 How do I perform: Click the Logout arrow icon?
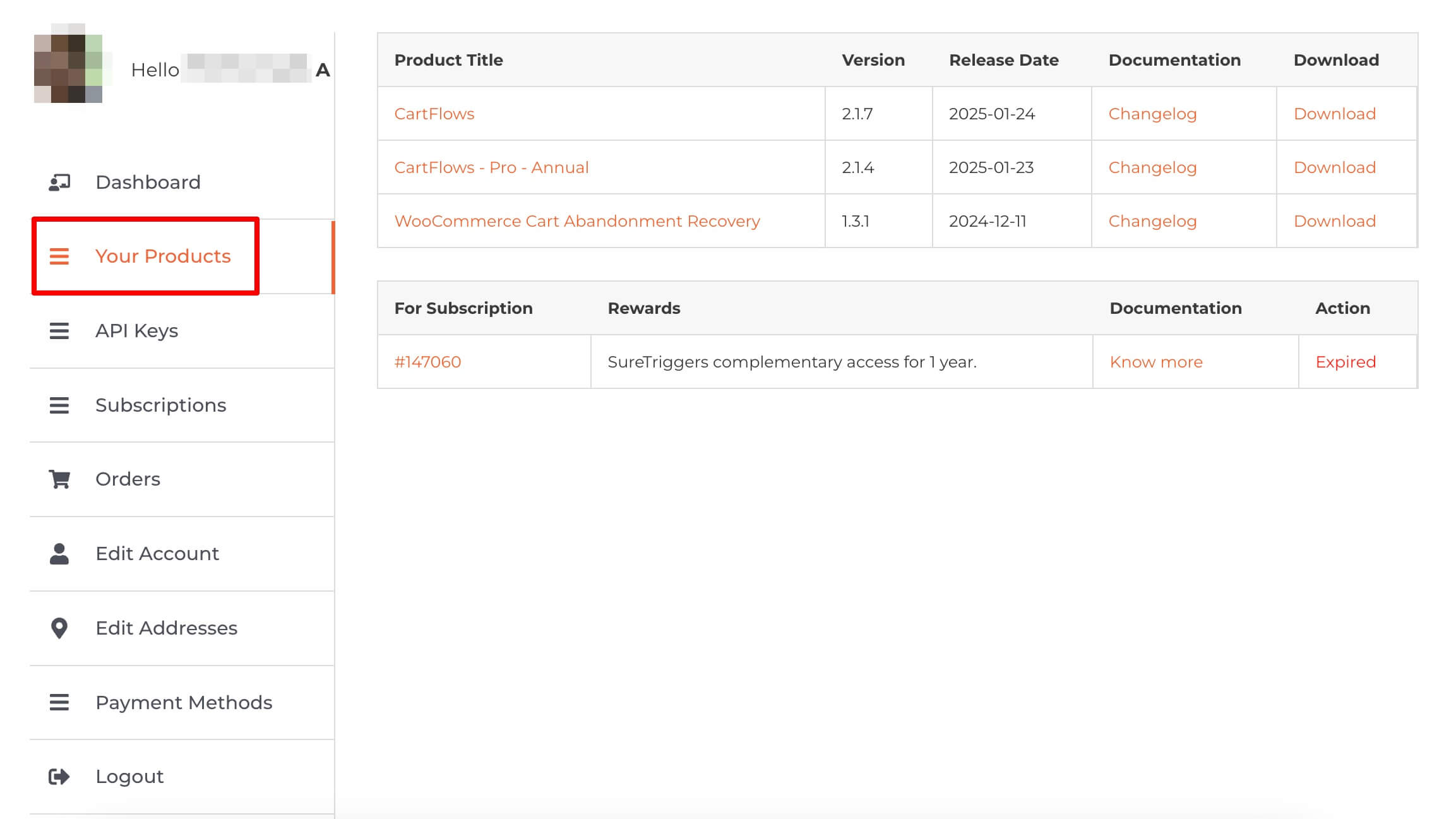[x=59, y=777]
